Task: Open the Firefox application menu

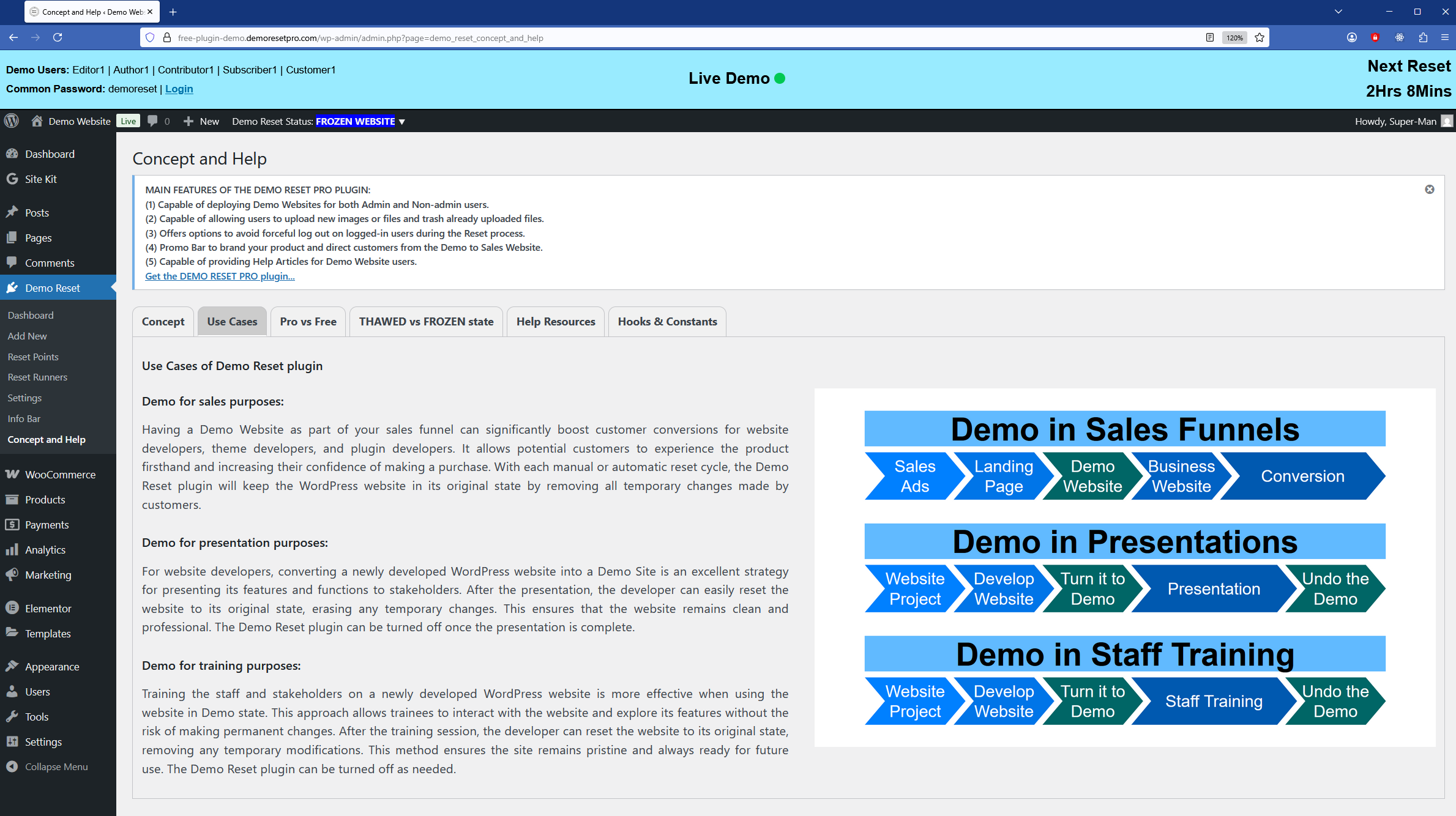Action: (x=1447, y=37)
